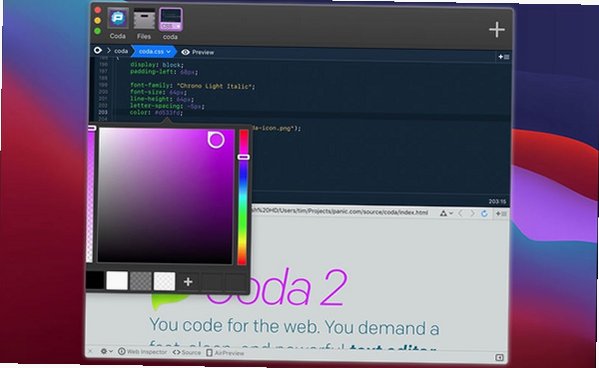The height and width of the screenshot is (368, 599).
Task: Switch to the Files tab thumbnail
Action: (x=144, y=19)
